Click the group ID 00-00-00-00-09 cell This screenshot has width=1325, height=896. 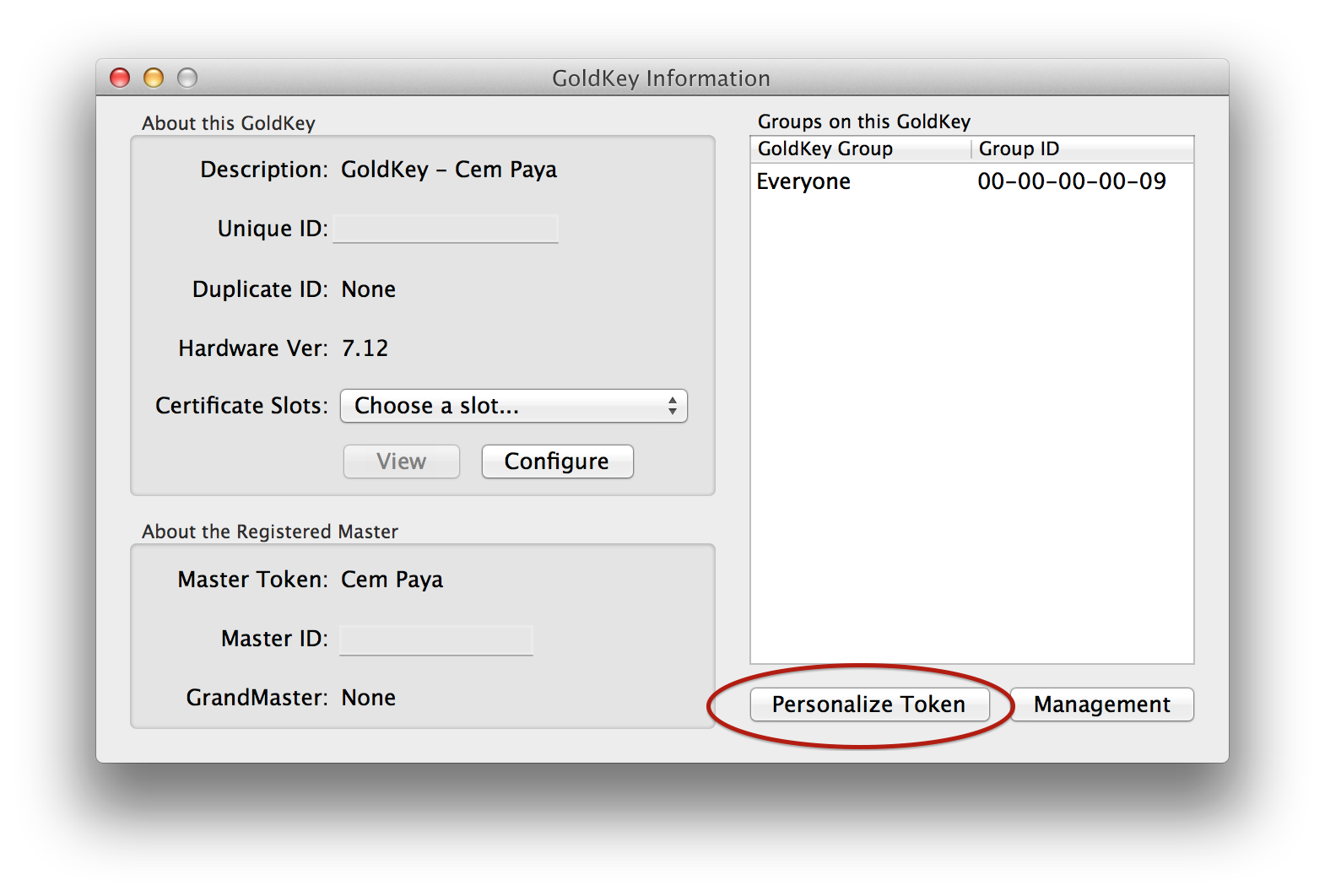coord(1072,181)
